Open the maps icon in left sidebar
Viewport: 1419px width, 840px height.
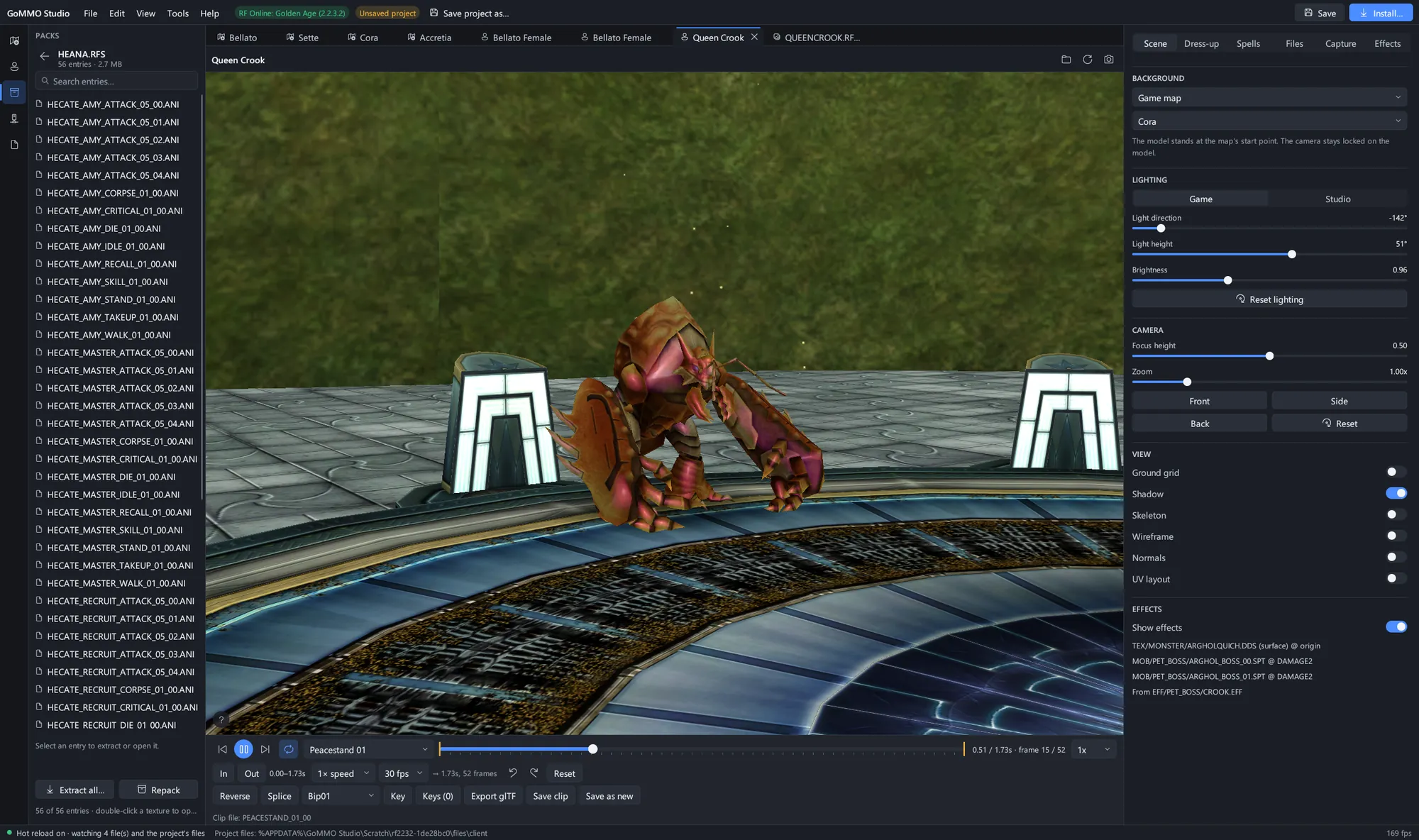point(14,40)
